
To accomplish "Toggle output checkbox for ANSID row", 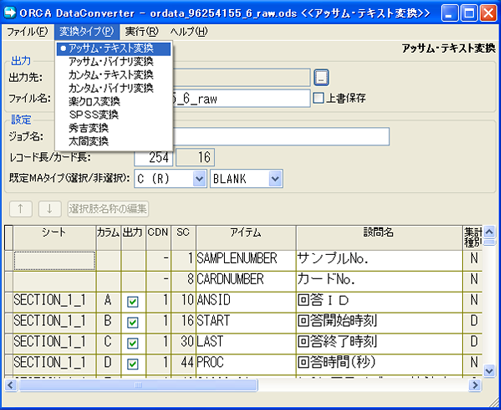I will coord(133,302).
